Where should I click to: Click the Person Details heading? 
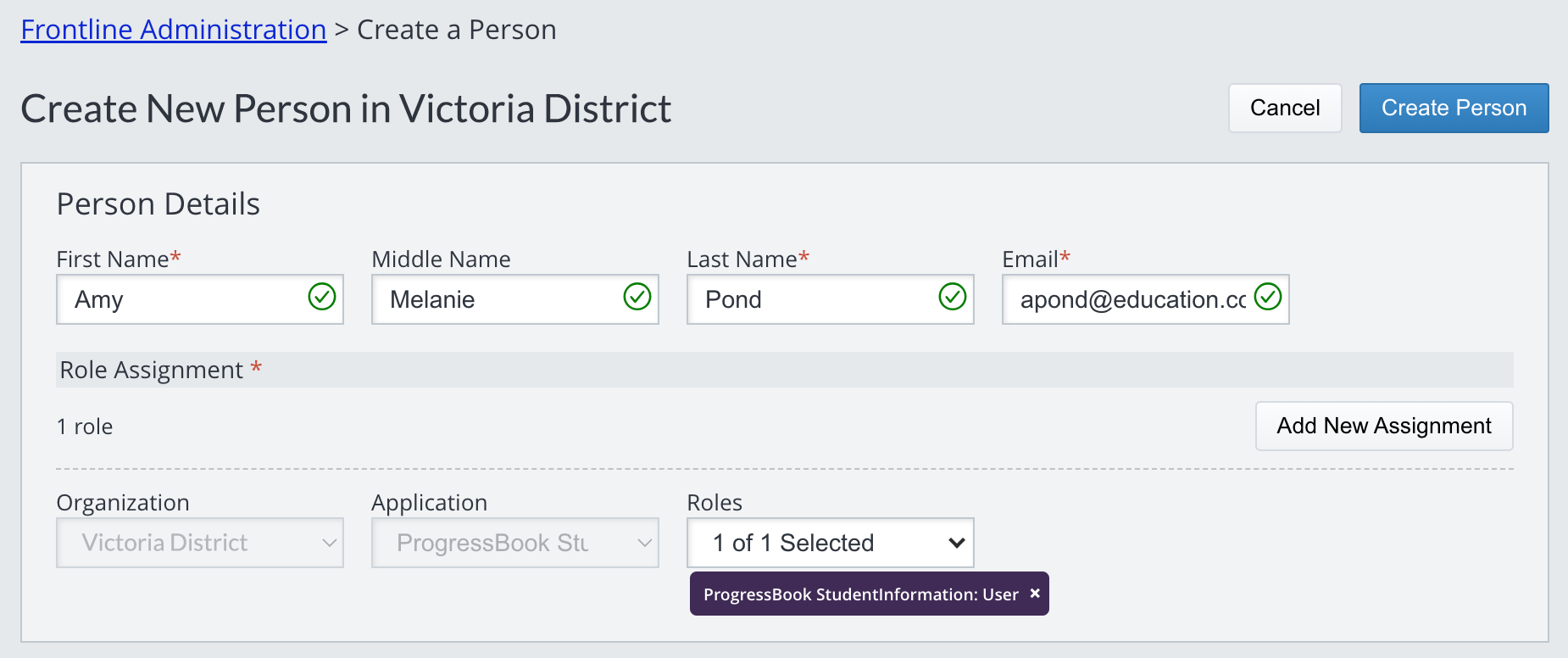[158, 204]
